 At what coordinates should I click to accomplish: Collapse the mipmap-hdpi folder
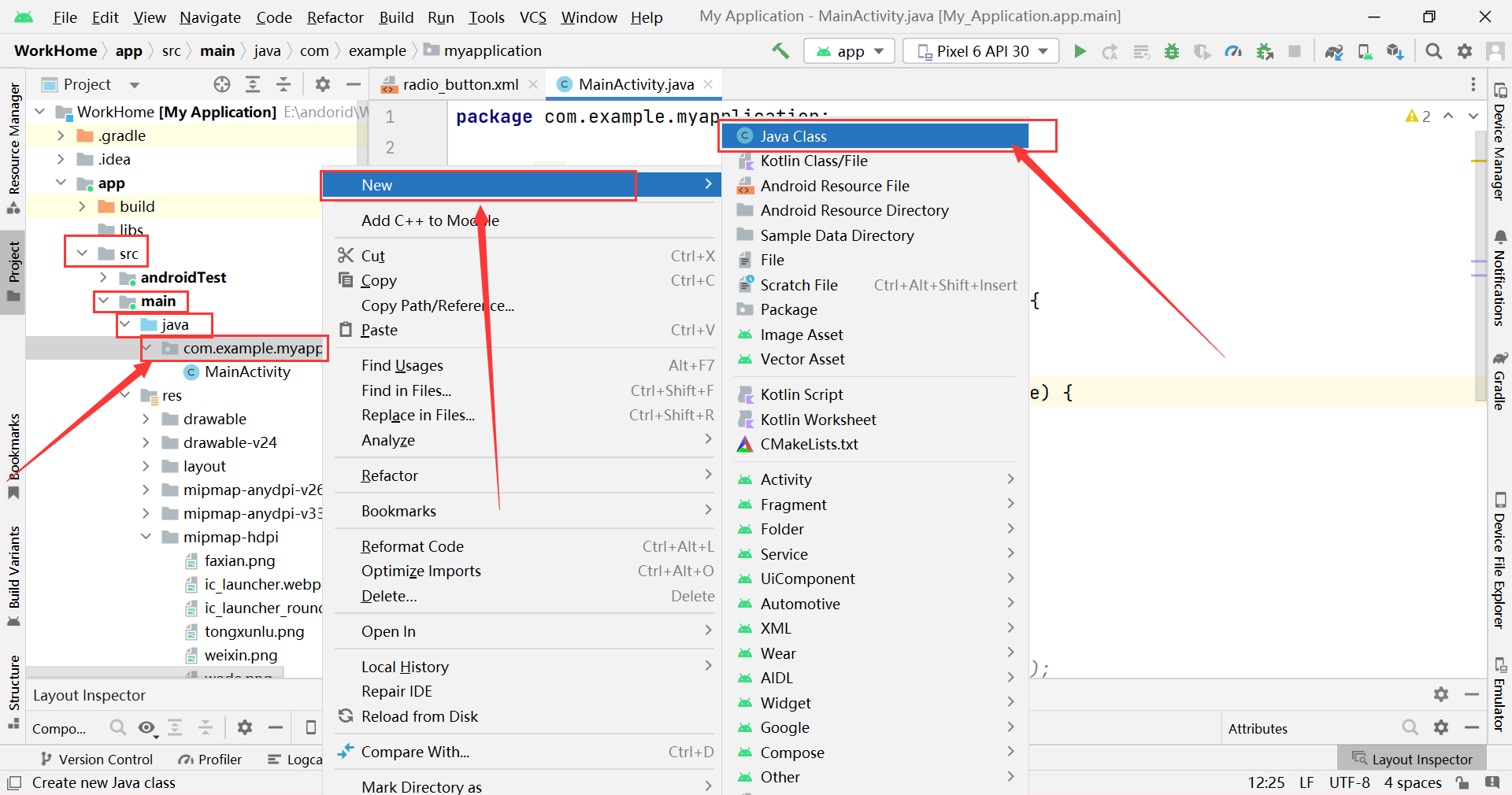pyautogui.click(x=146, y=537)
